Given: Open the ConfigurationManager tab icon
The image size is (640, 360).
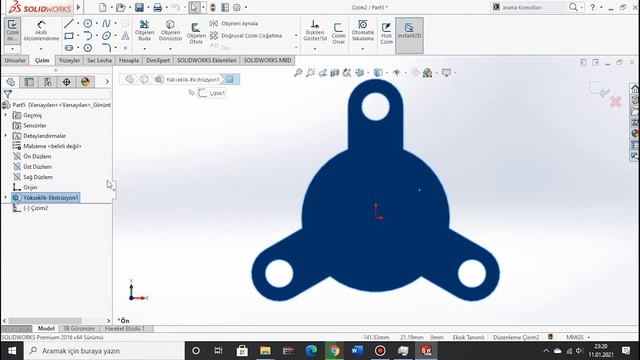Looking at the screenshot, I should [x=48, y=82].
